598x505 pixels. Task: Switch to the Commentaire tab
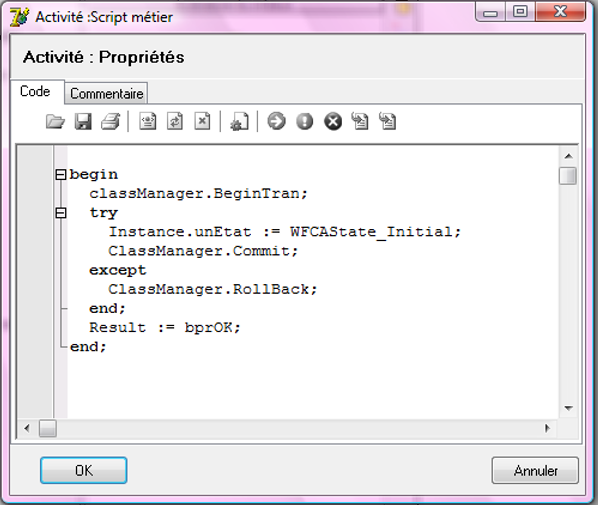click(106, 93)
